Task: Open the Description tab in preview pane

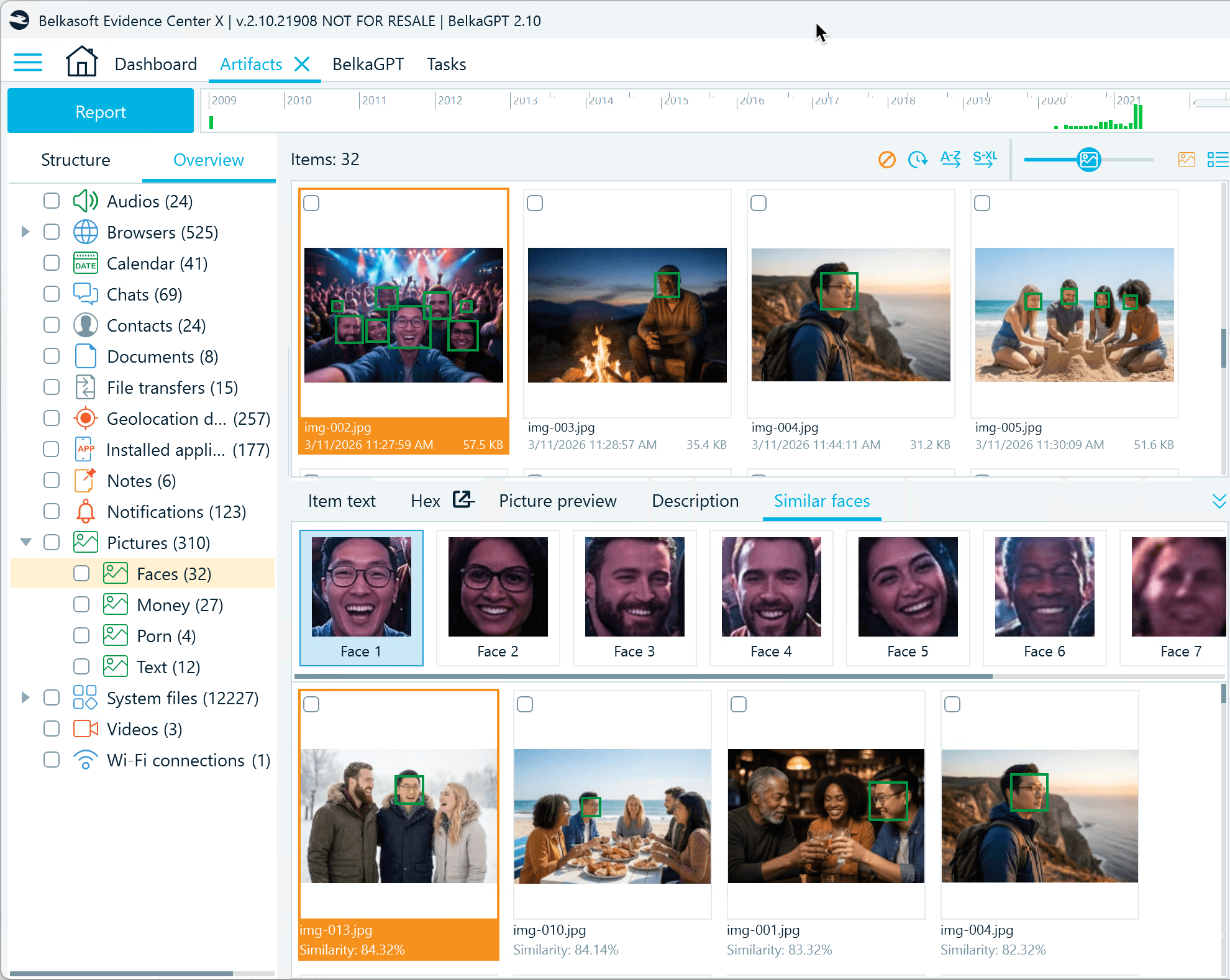Action: (x=695, y=501)
